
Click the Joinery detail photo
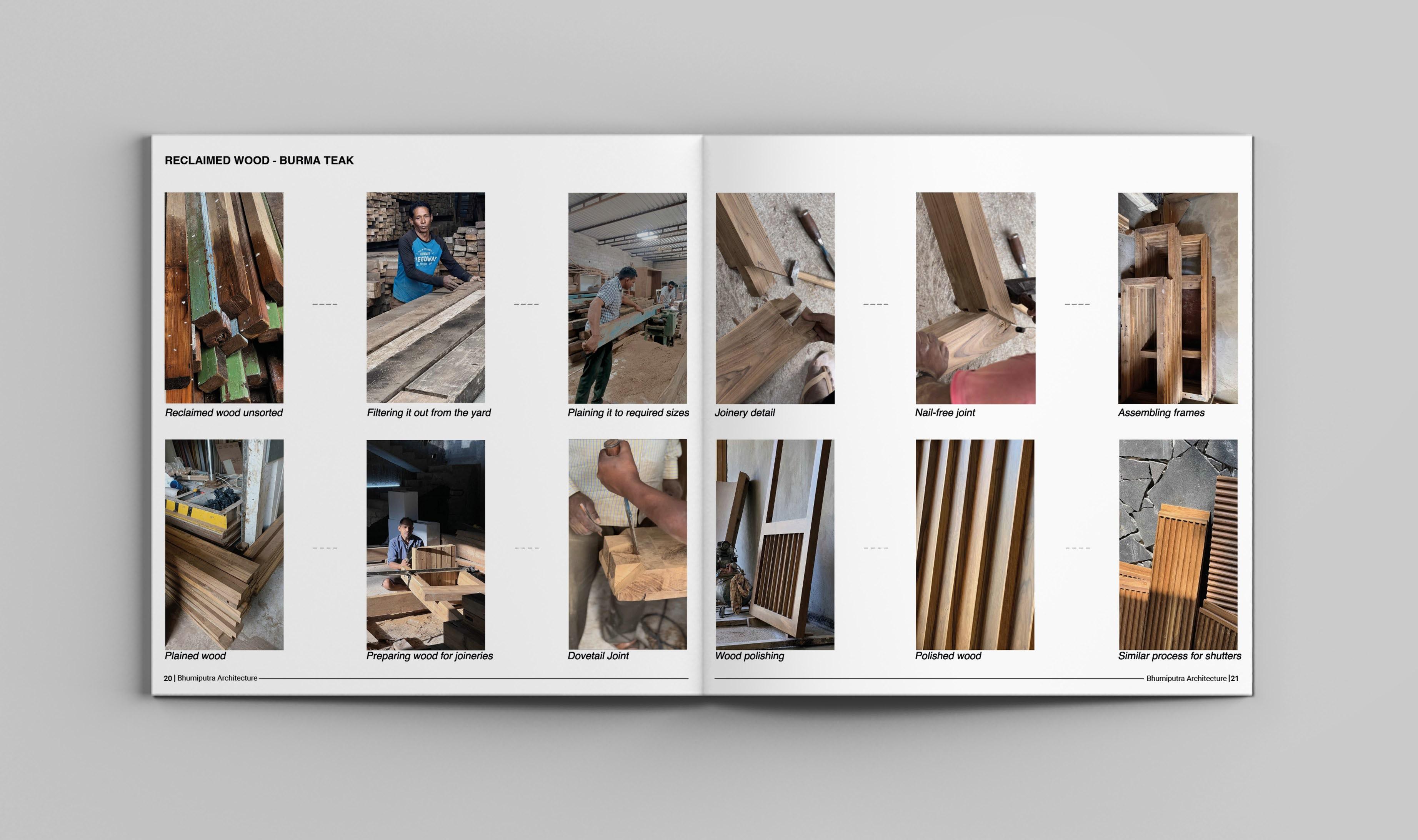point(775,298)
